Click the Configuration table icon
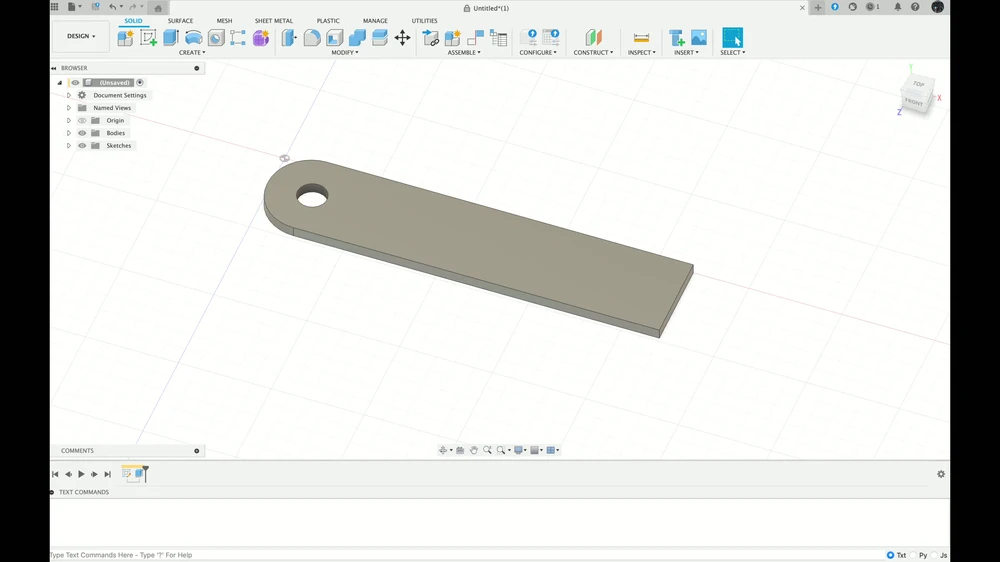Screen dimensions: 1000x562 [x=551, y=38]
